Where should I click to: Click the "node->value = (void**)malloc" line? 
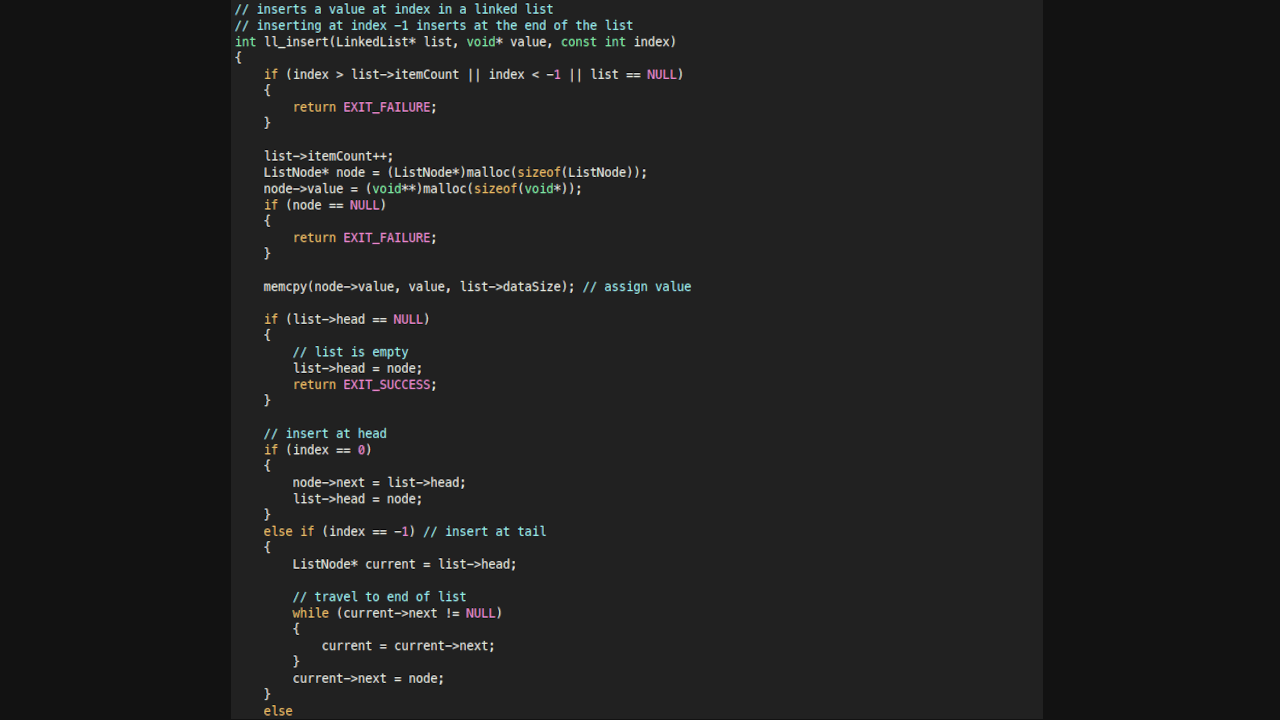[423, 188]
